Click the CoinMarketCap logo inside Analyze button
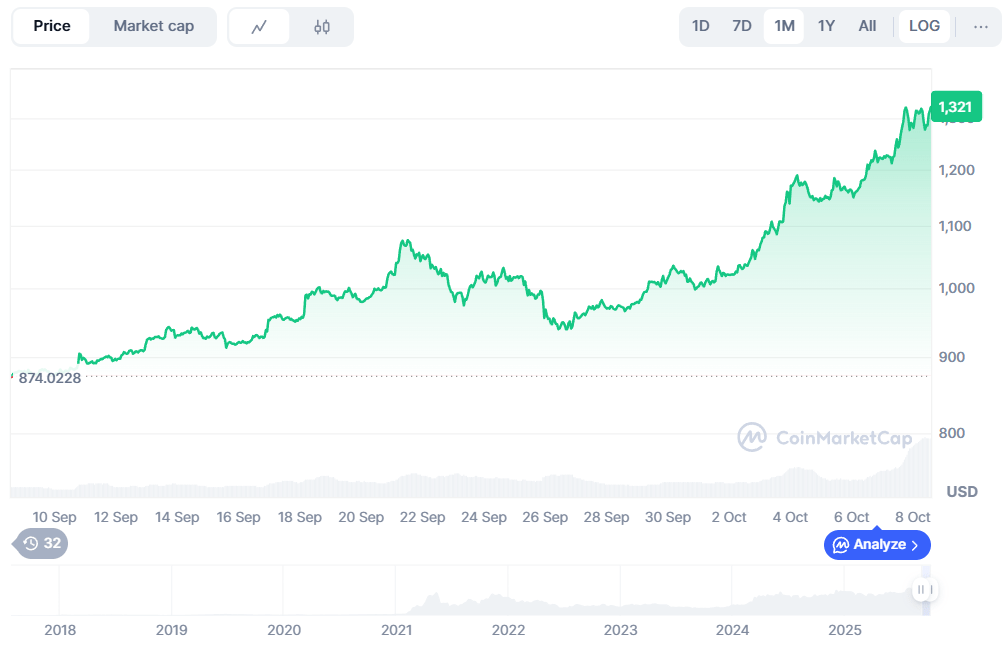This screenshot has height=648, width=1005. click(841, 544)
